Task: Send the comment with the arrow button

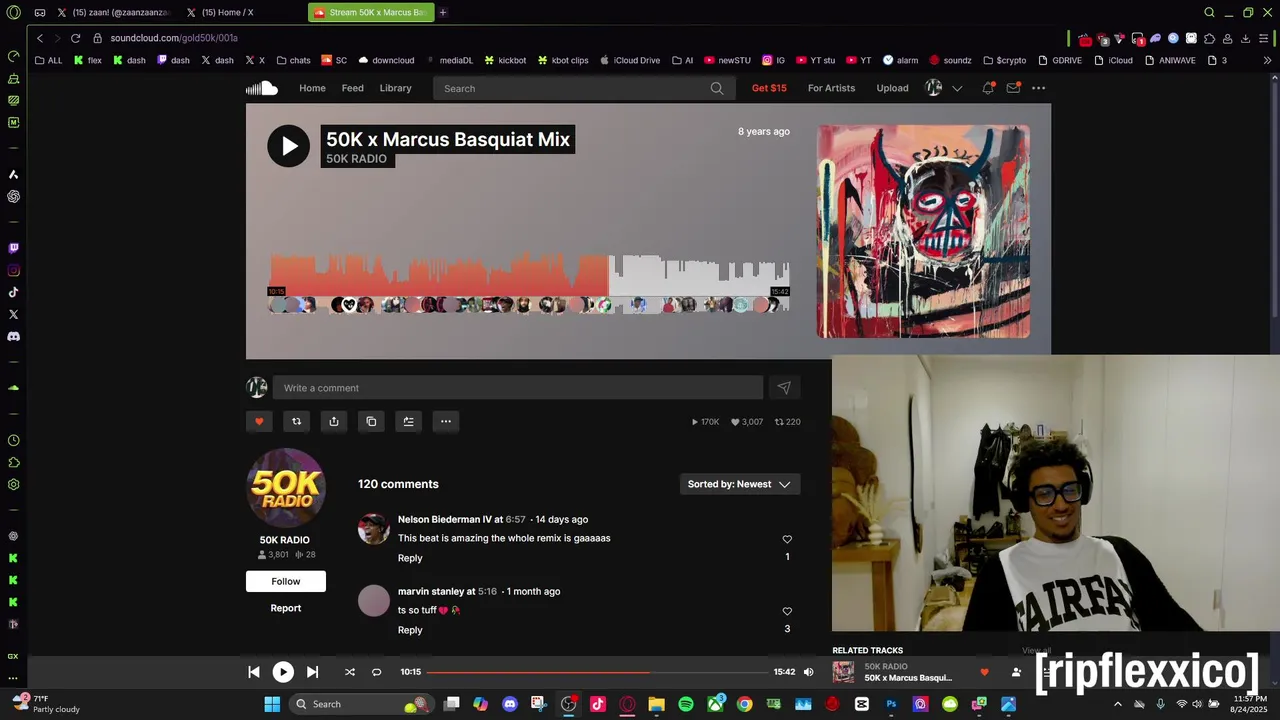Action: tap(784, 388)
